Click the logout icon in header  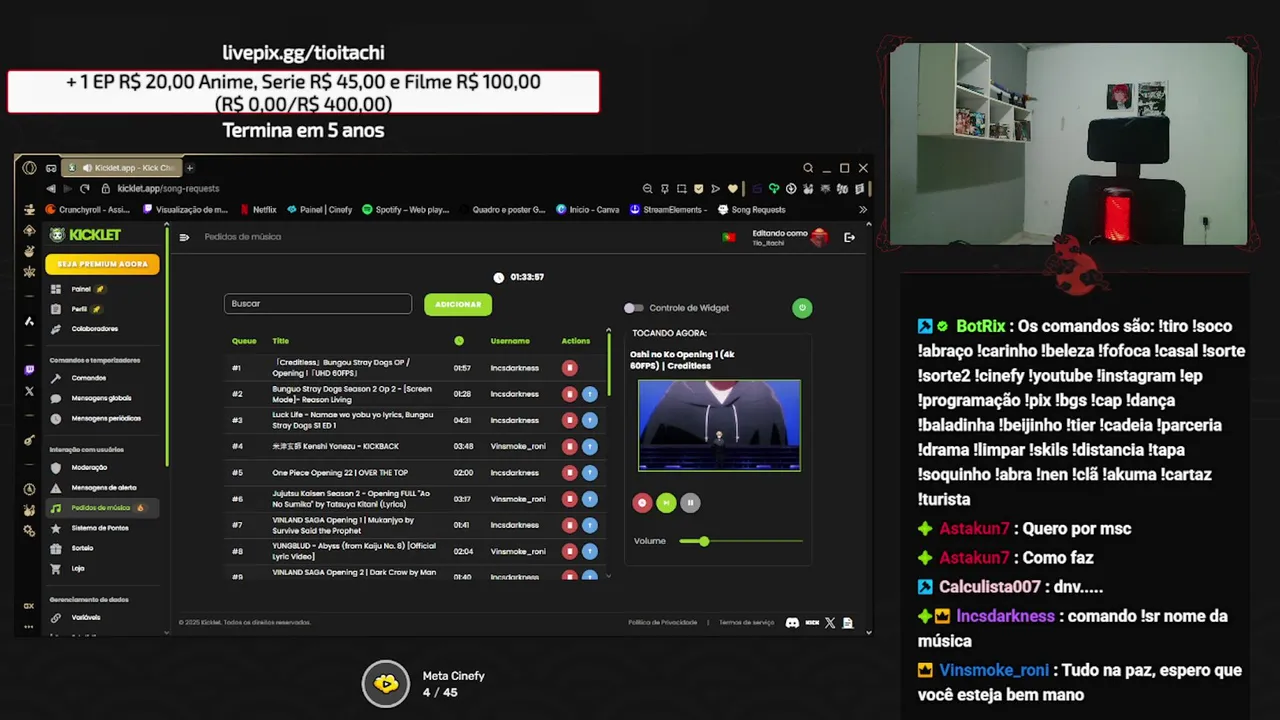(849, 237)
